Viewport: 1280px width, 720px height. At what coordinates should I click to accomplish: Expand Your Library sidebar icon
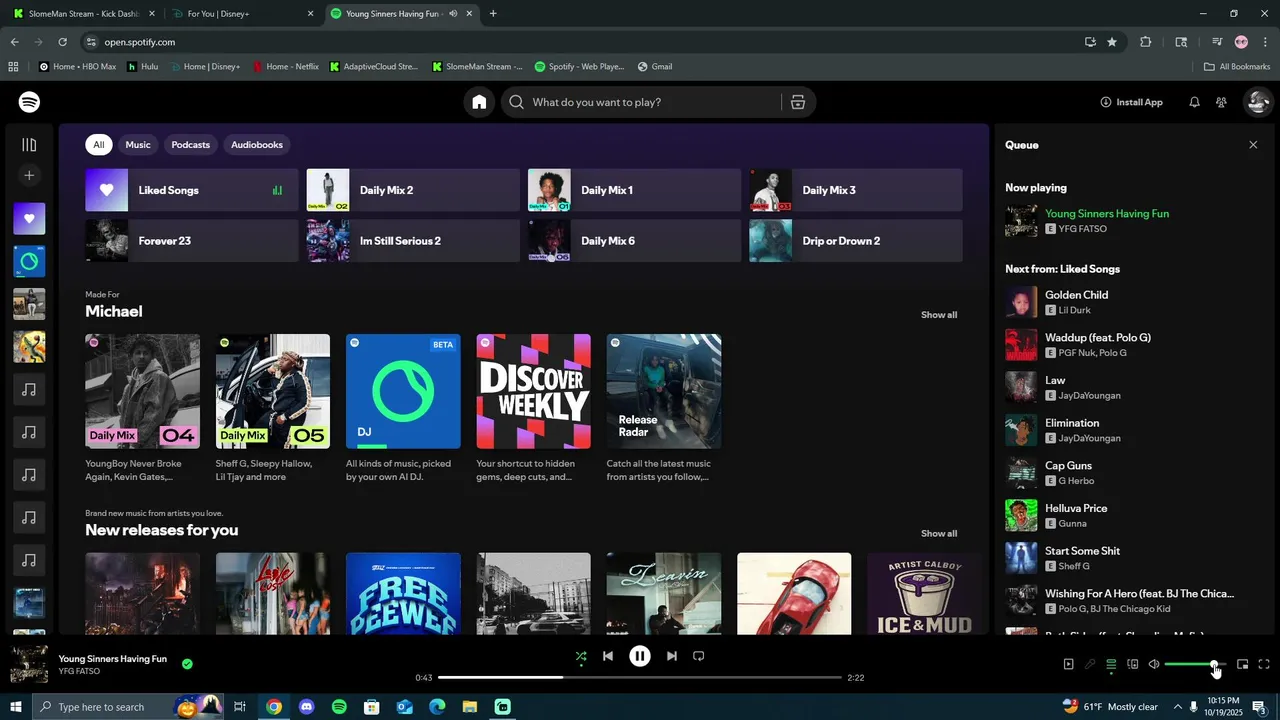coord(29,145)
